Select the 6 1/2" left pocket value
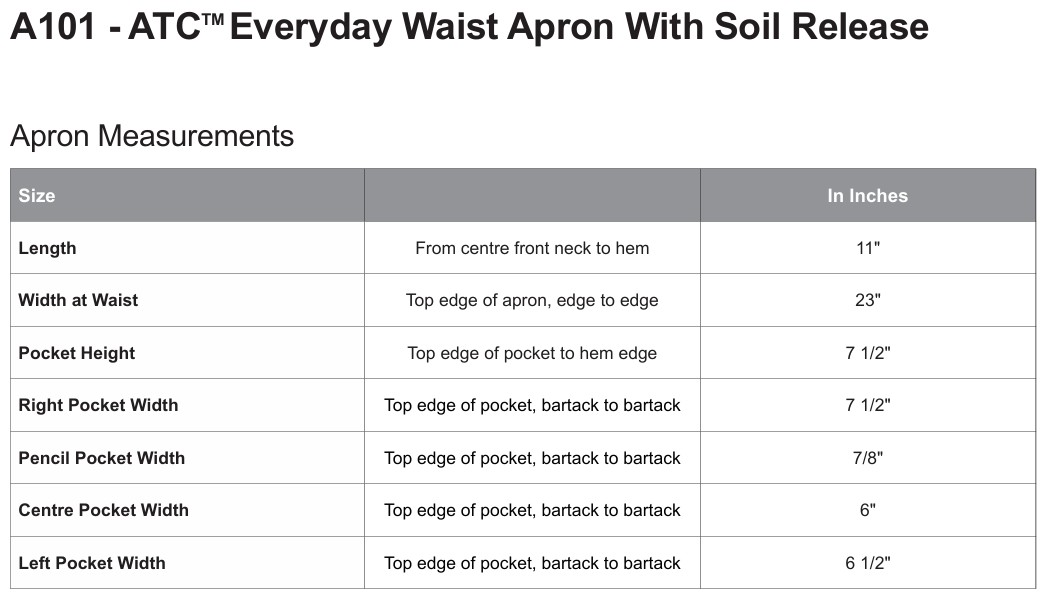This screenshot has width=1053, height=606. (868, 563)
